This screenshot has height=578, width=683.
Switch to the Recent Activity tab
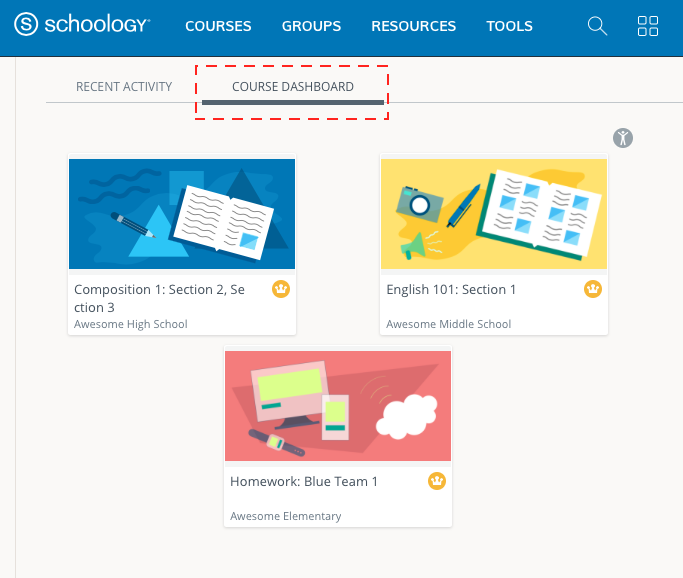tap(124, 87)
